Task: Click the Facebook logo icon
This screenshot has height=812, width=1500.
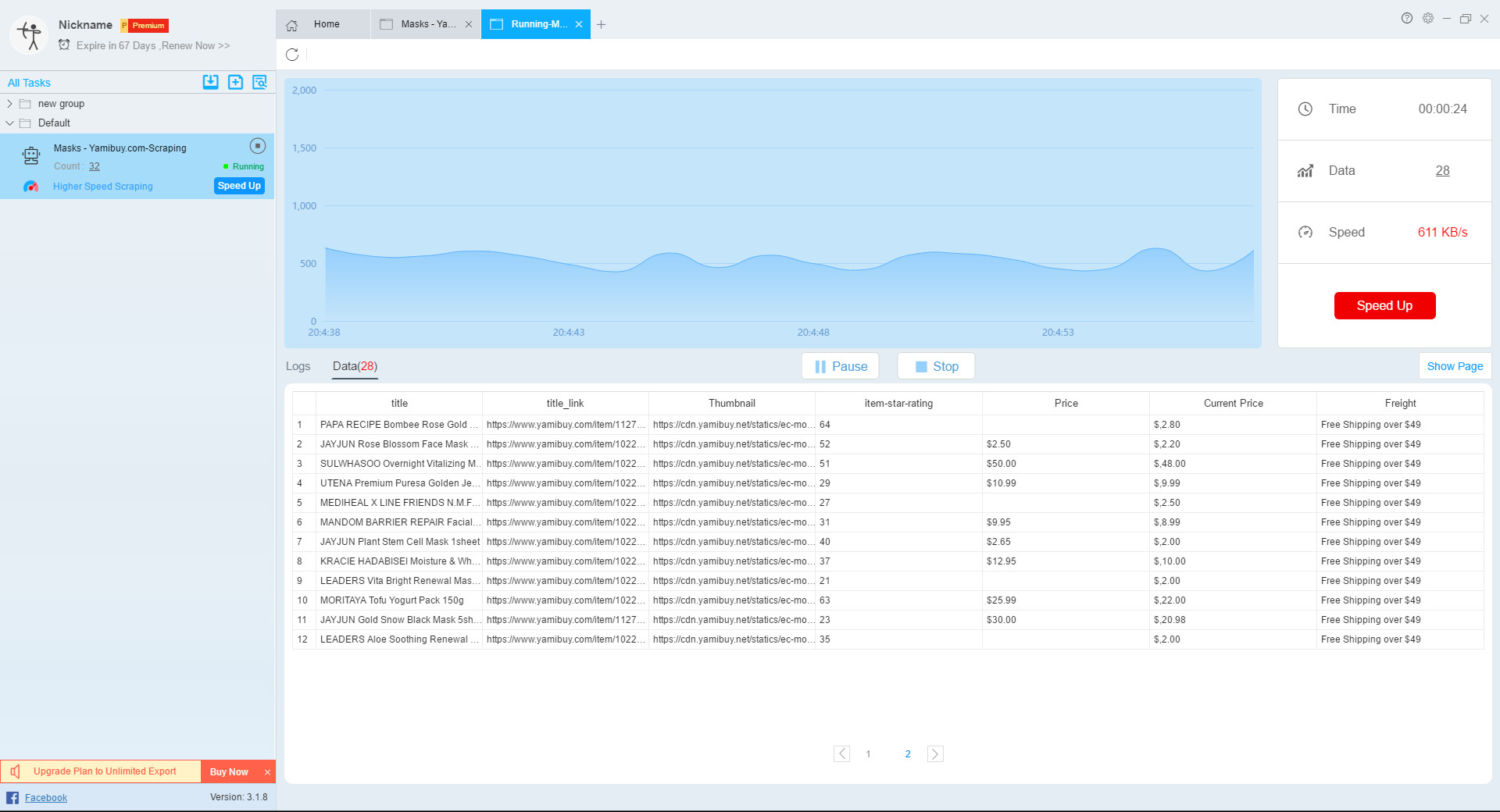Action: [x=12, y=797]
